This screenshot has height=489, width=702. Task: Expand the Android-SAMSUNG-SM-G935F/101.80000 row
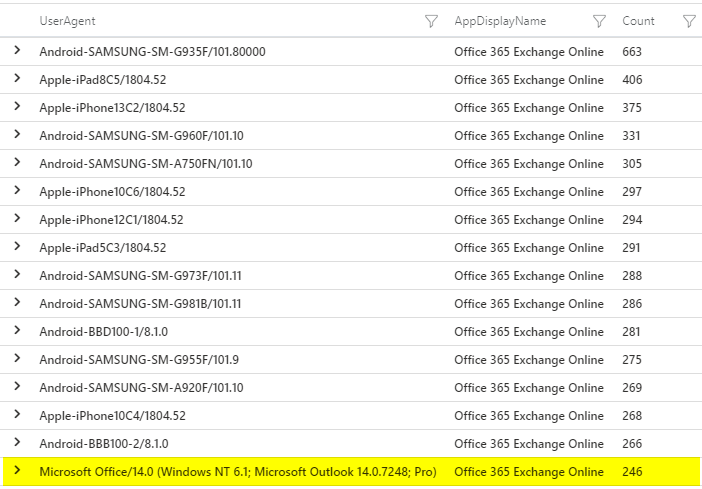17,50
